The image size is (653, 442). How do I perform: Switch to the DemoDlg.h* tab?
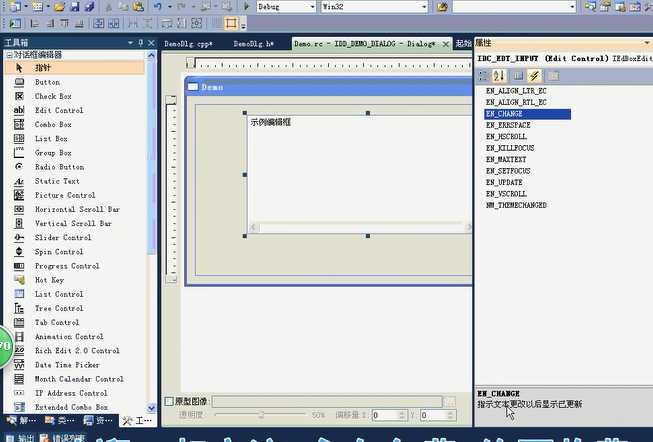tap(254, 44)
